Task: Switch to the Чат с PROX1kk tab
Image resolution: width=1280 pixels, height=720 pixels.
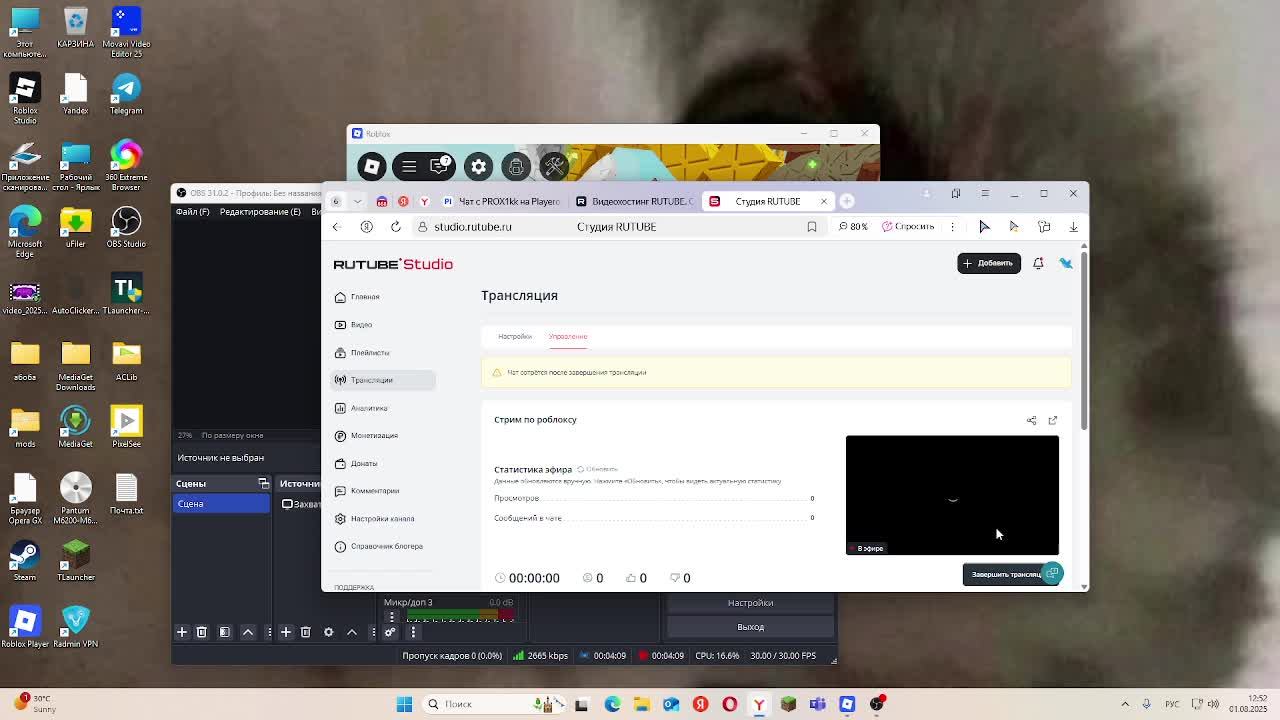Action: [500, 201]
